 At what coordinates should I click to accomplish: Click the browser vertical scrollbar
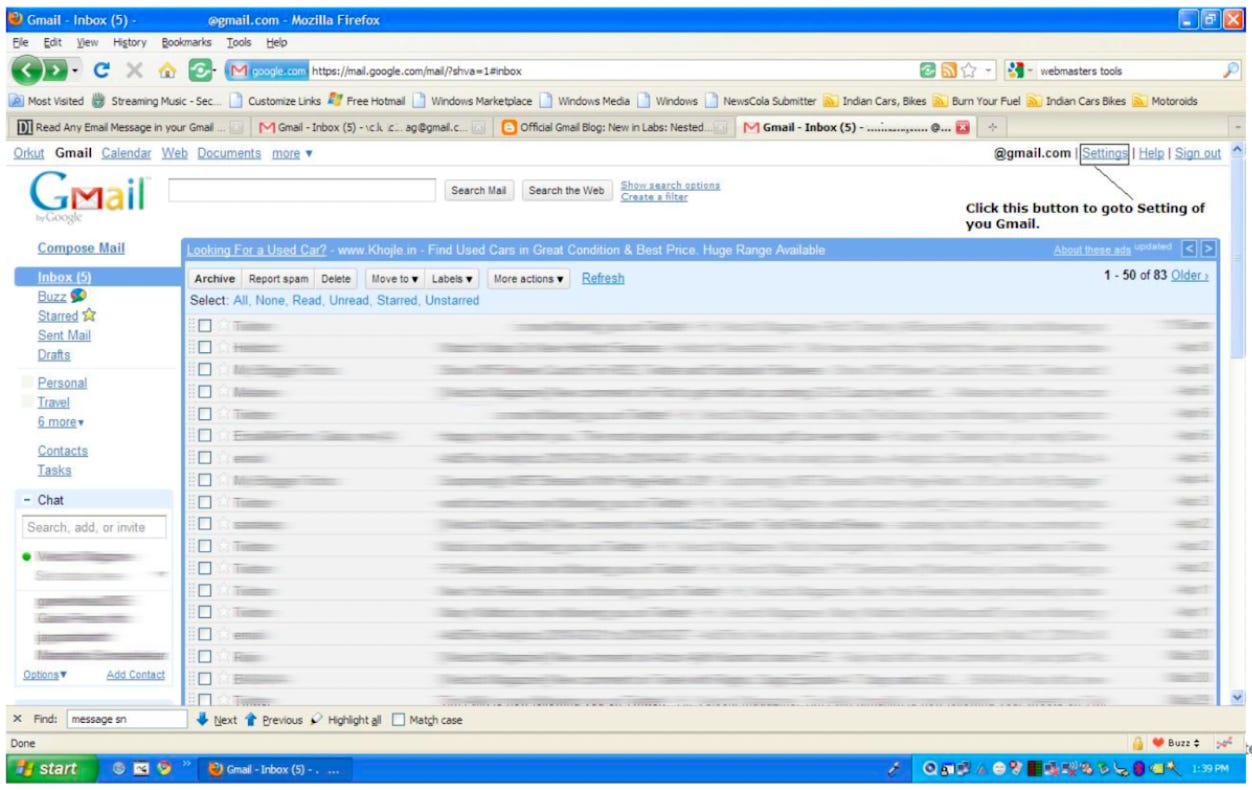[1240, 424]
